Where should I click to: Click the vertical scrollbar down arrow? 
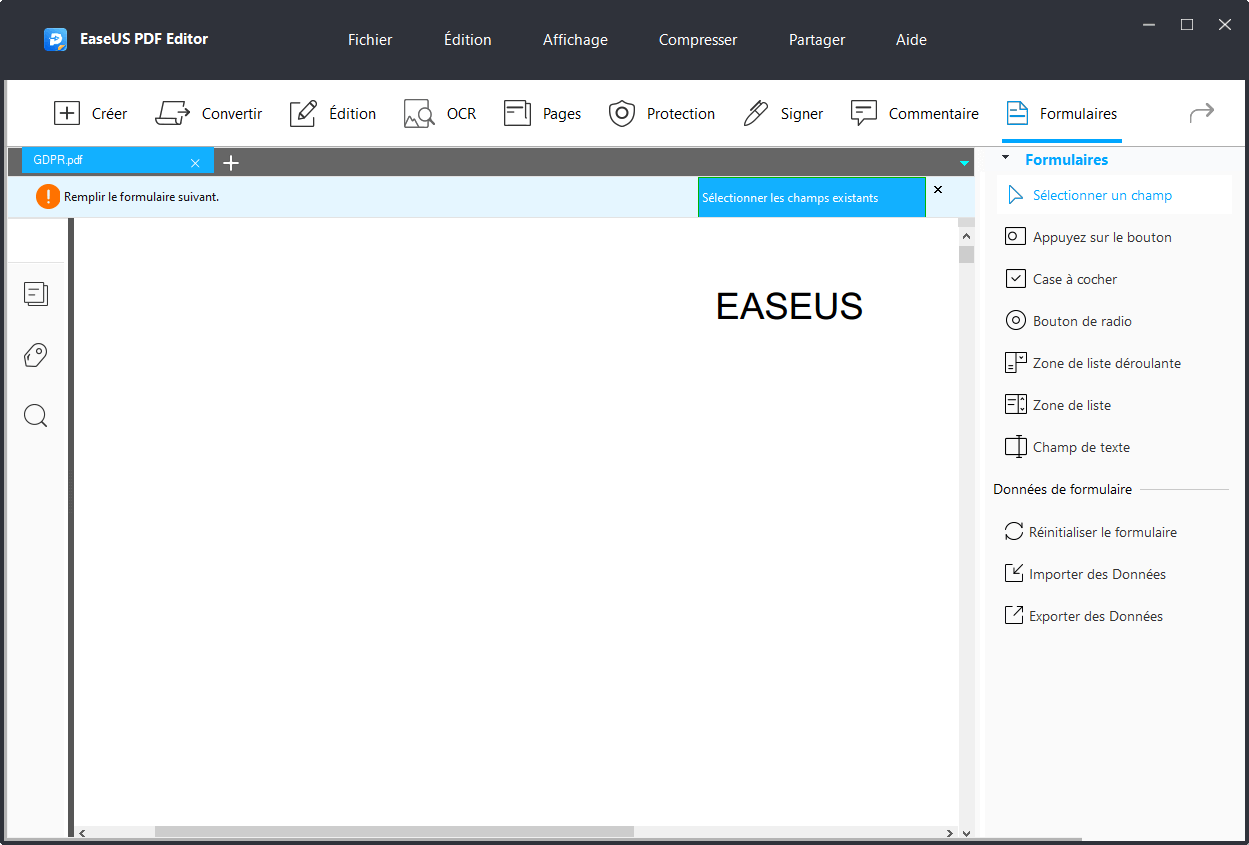point(966,832)
